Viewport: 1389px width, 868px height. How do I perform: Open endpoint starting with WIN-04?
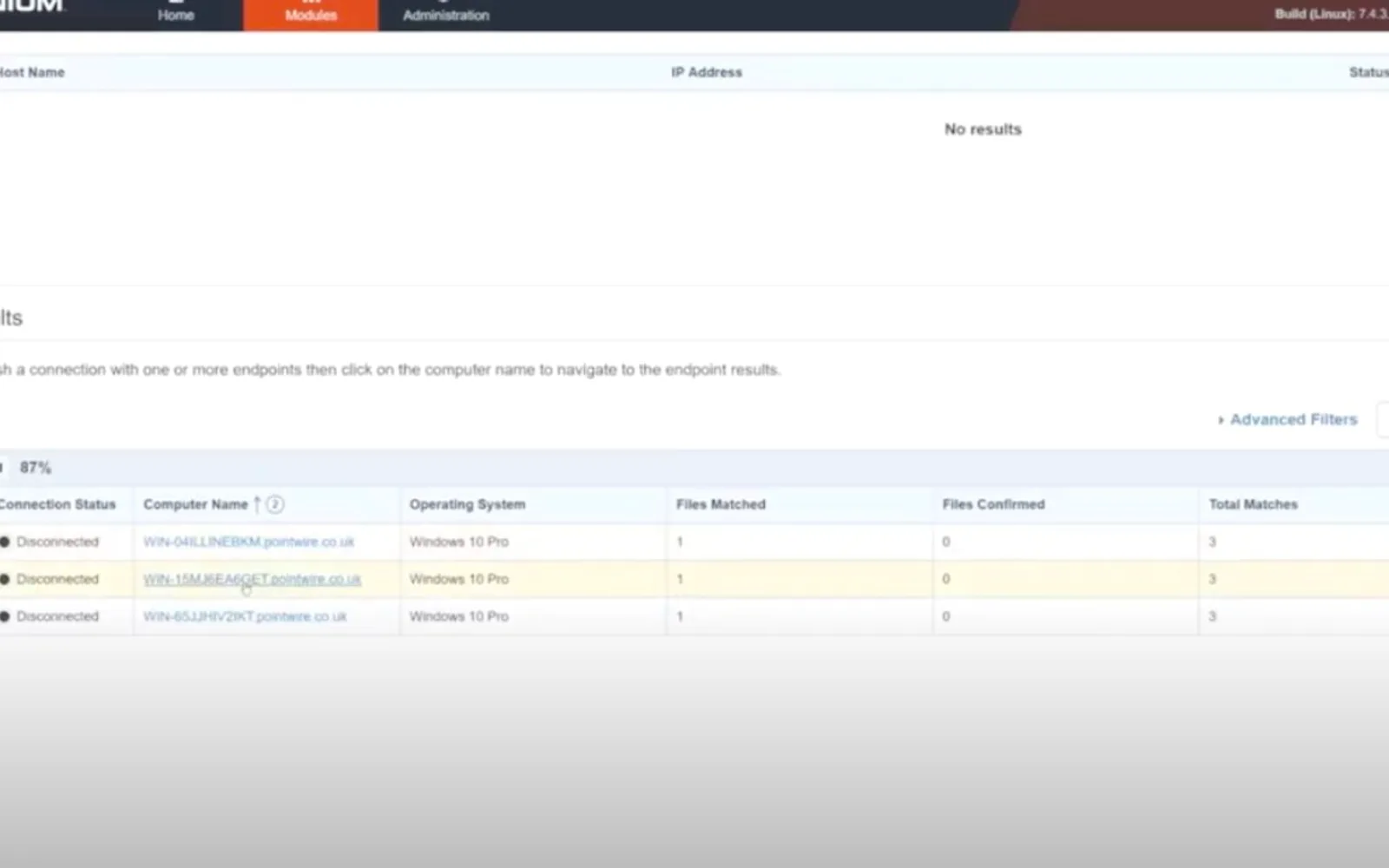pos(248,542)
